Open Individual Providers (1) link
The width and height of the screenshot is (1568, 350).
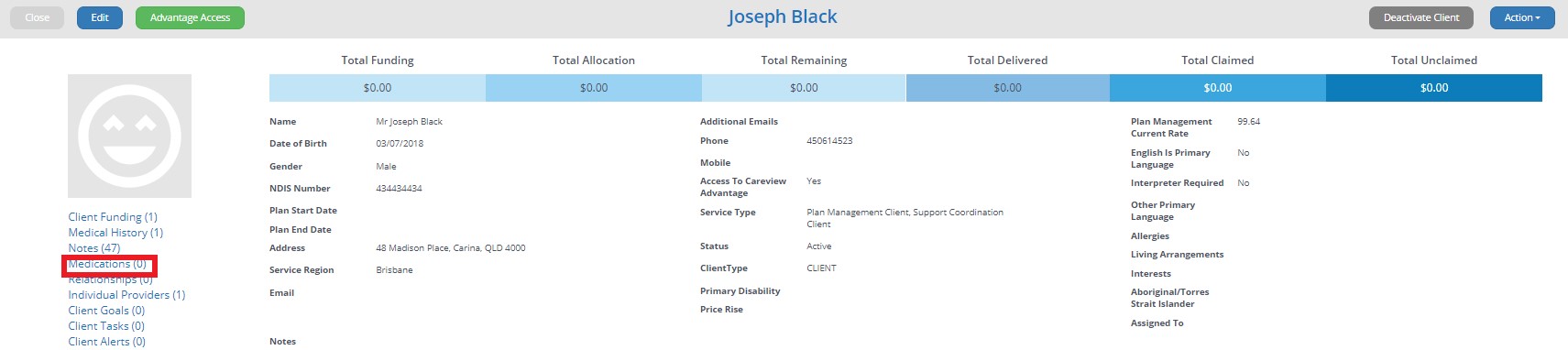126,295
